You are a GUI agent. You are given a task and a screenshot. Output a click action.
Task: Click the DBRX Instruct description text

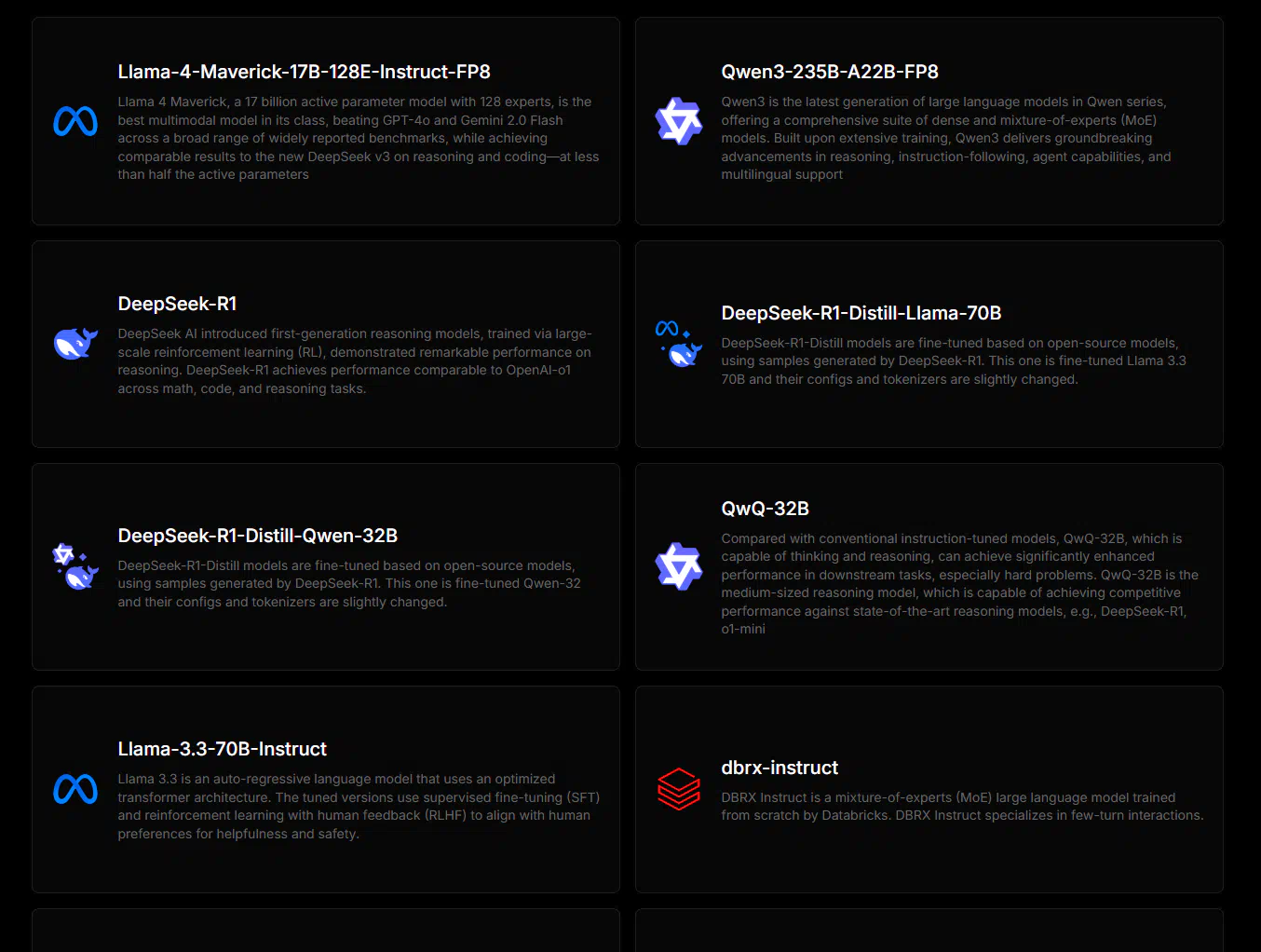(962, 807)
